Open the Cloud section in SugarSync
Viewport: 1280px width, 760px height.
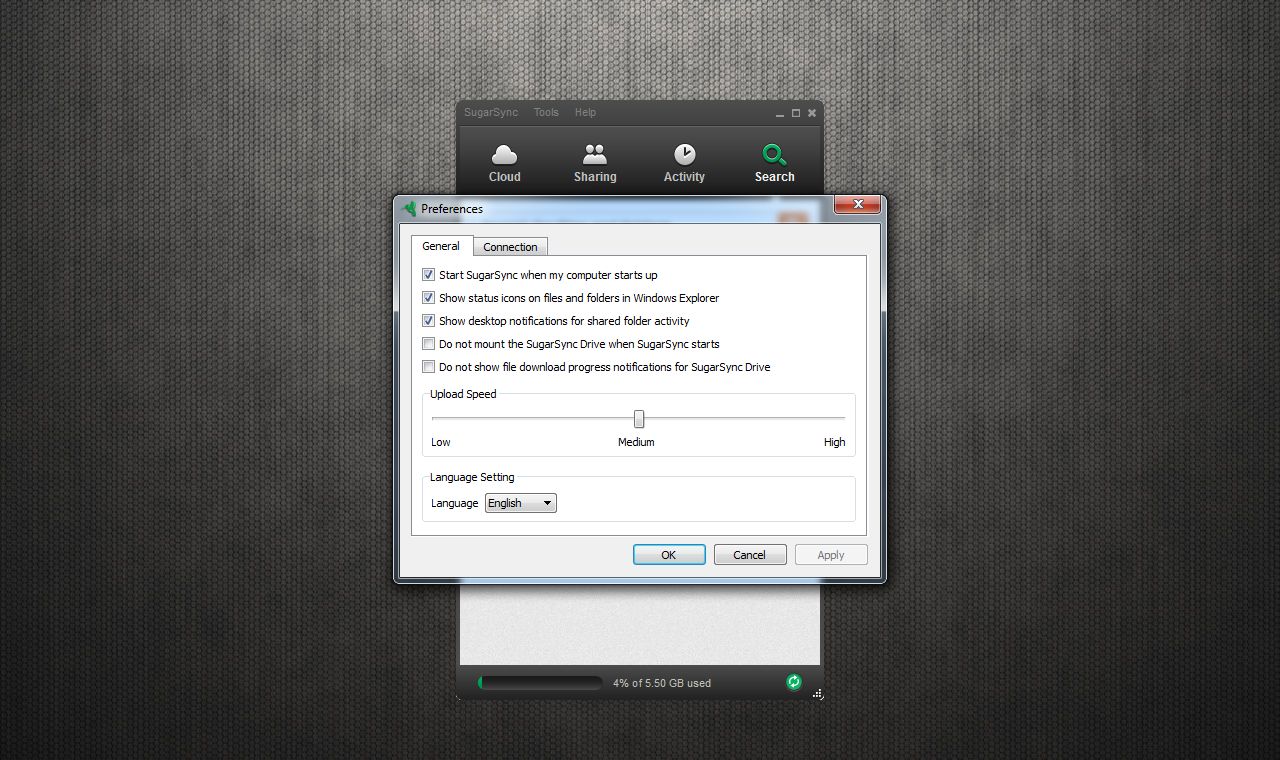click(x=504, y=164)
